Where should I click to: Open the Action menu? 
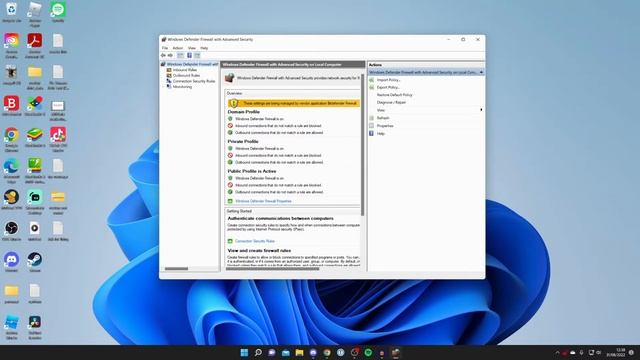[178, 48]
